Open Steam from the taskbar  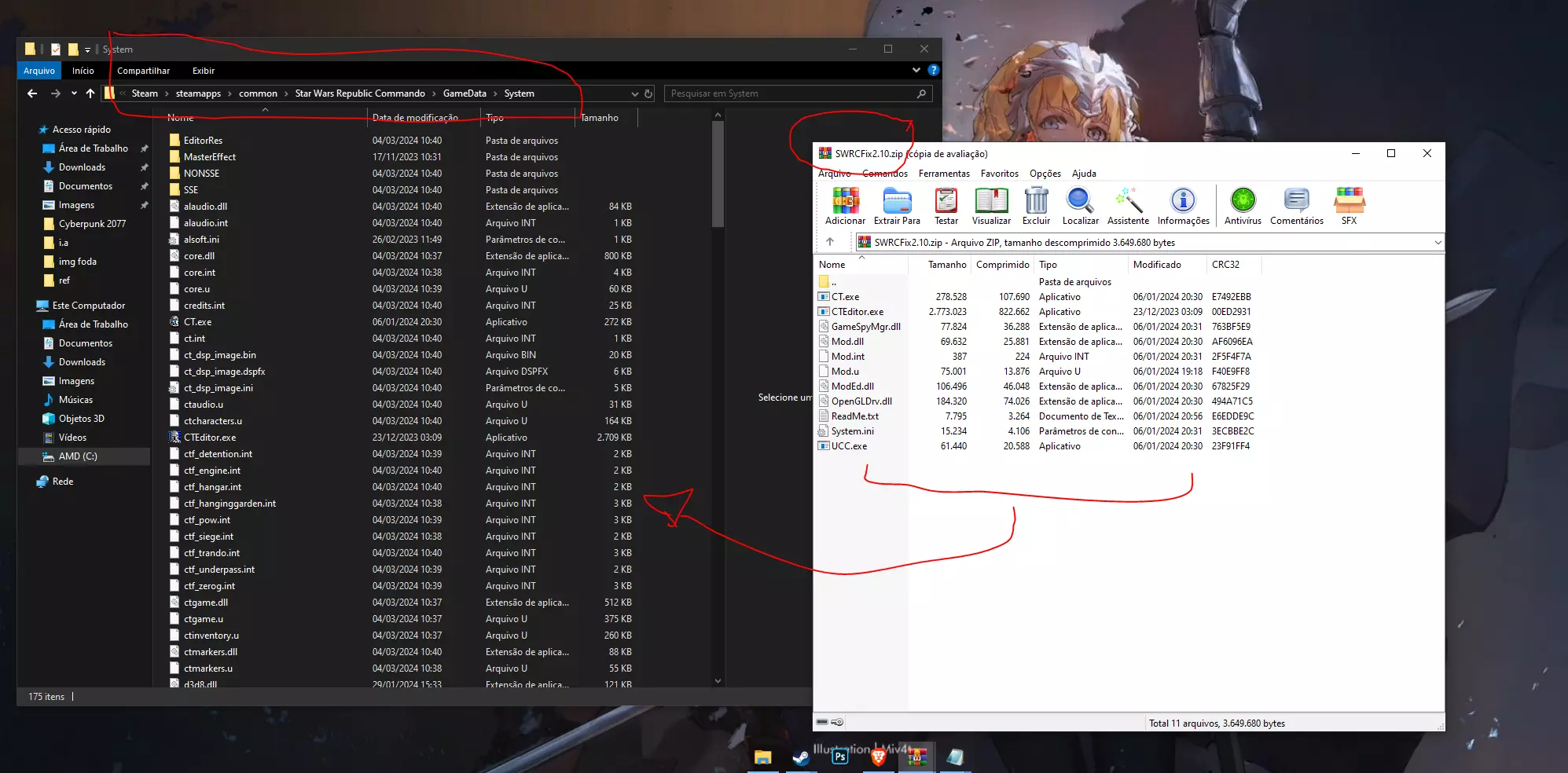coord(801,757)
